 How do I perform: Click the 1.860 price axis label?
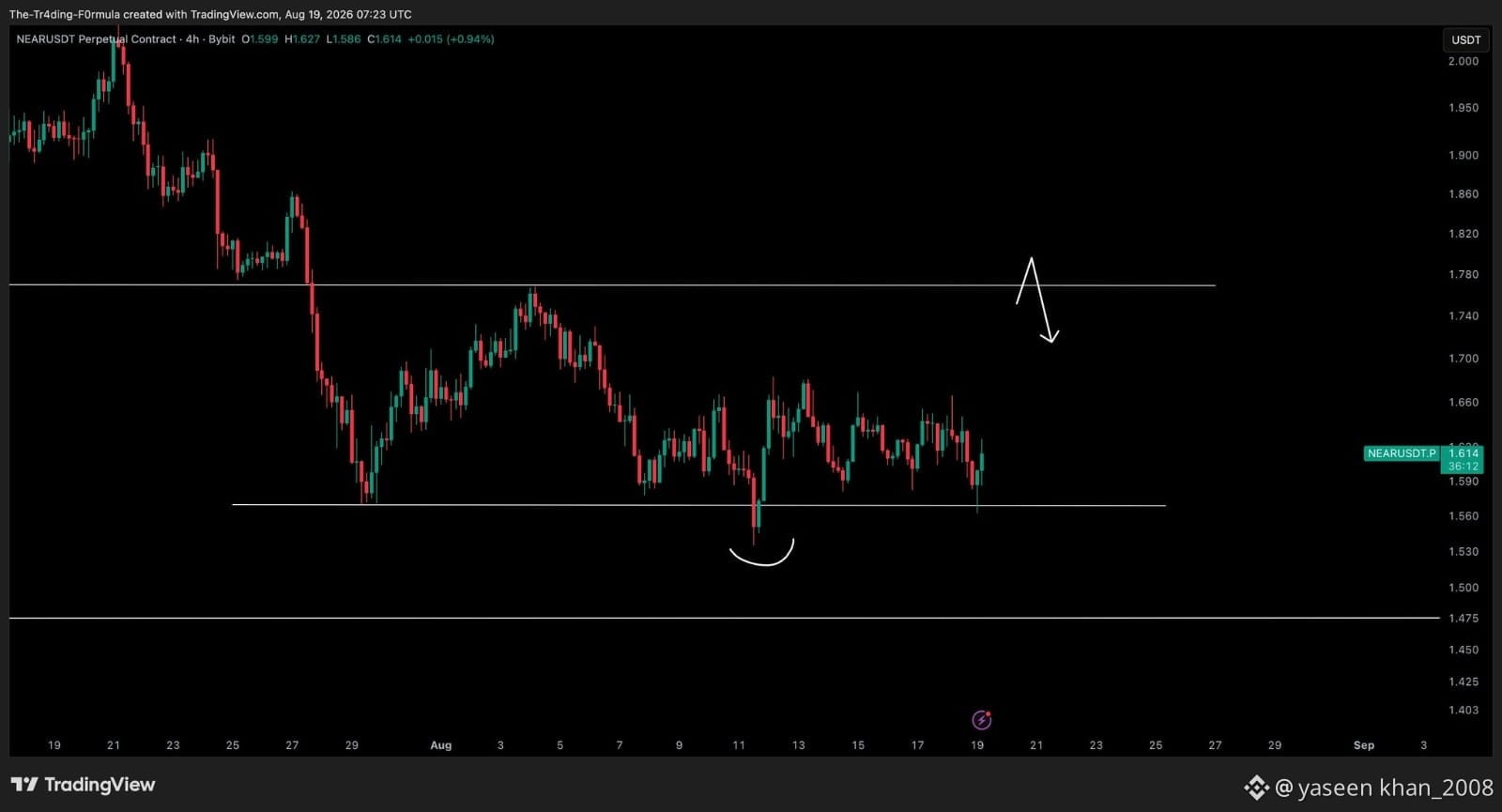pyautogui.click(x=1464, y=194)
